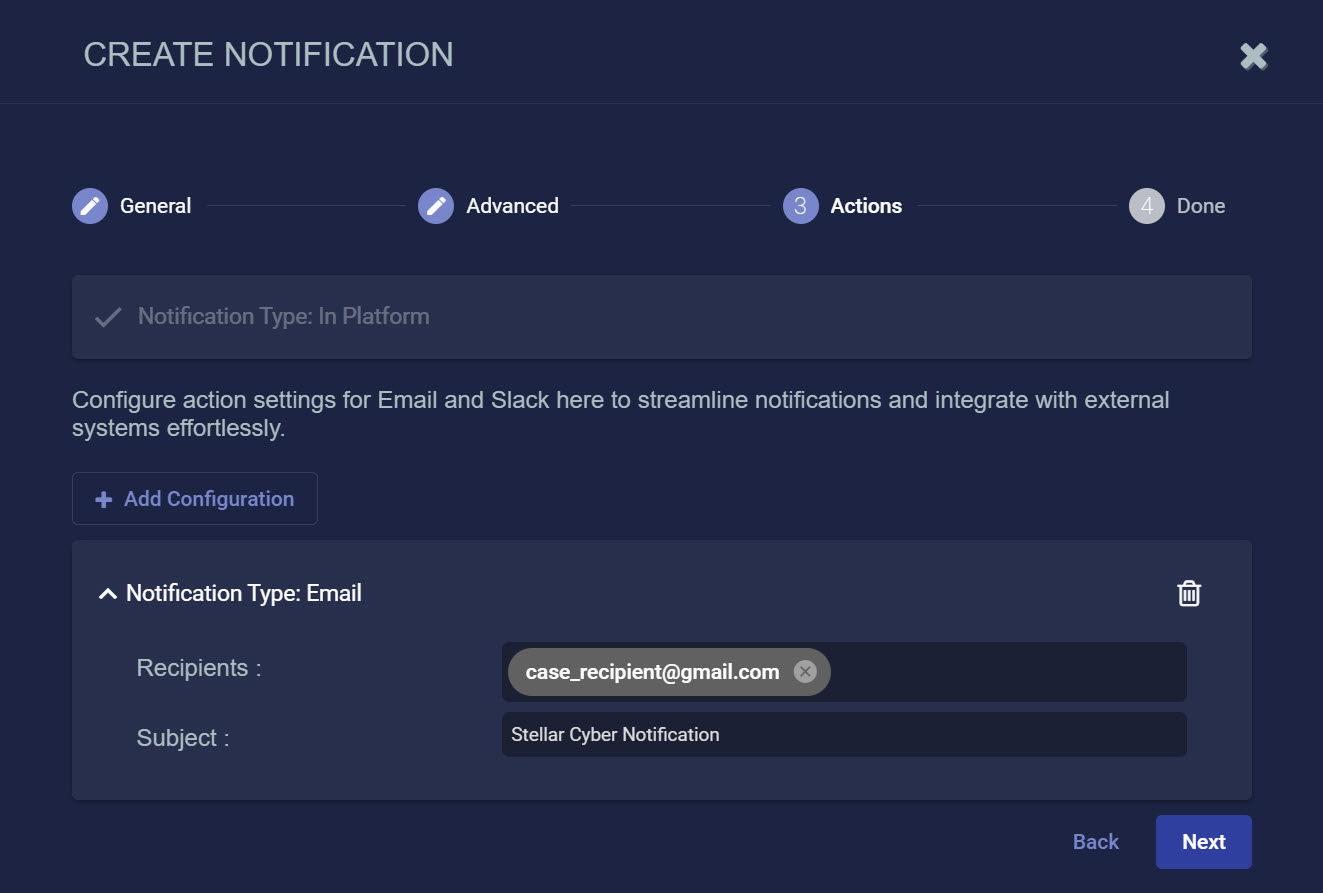Click in the Subject text field

click(843, 735)
